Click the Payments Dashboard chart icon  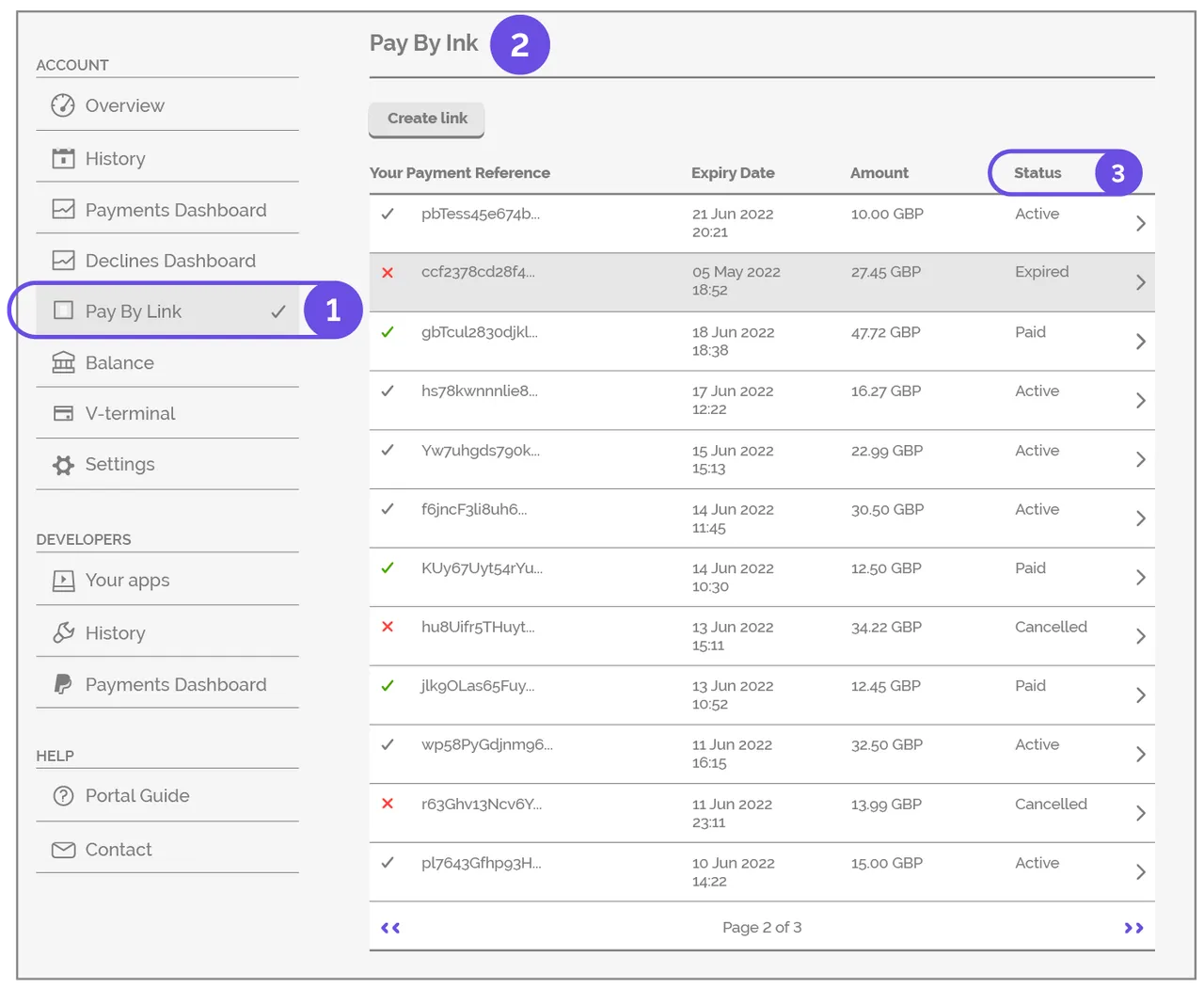pos(63,209)
